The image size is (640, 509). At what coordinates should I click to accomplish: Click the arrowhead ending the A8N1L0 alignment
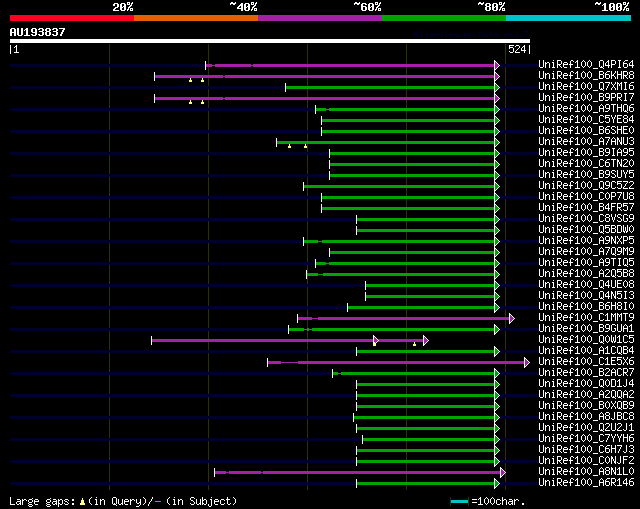click(x=503, y=473)
